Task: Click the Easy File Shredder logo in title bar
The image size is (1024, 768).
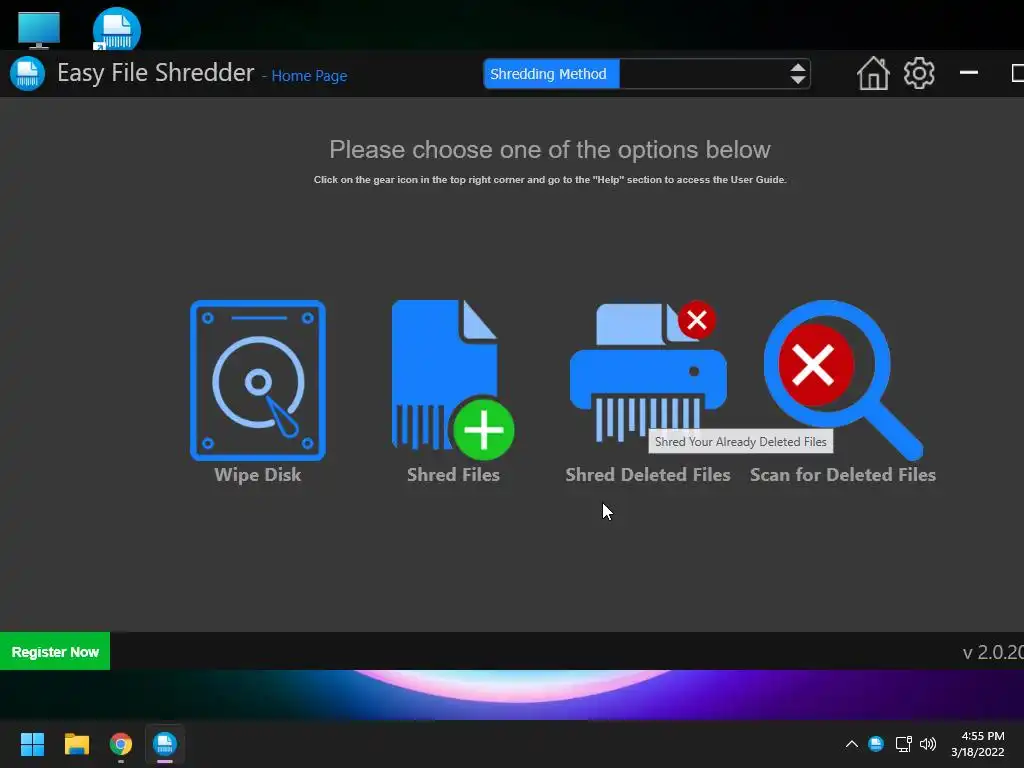Action: (27, 73)
